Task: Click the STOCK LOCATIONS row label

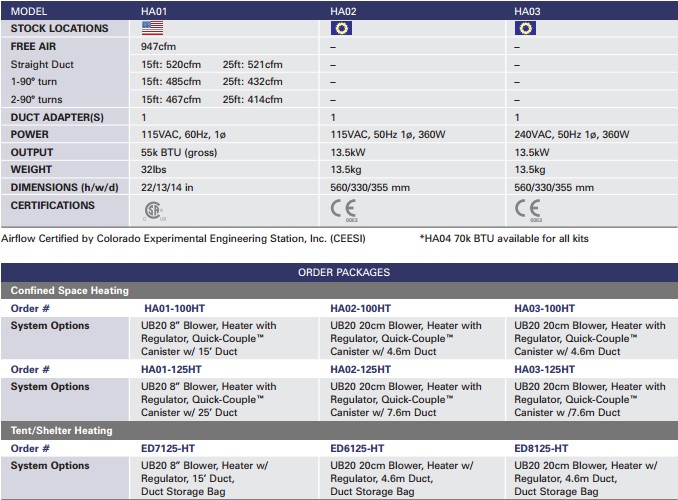Action: point(59,29)
